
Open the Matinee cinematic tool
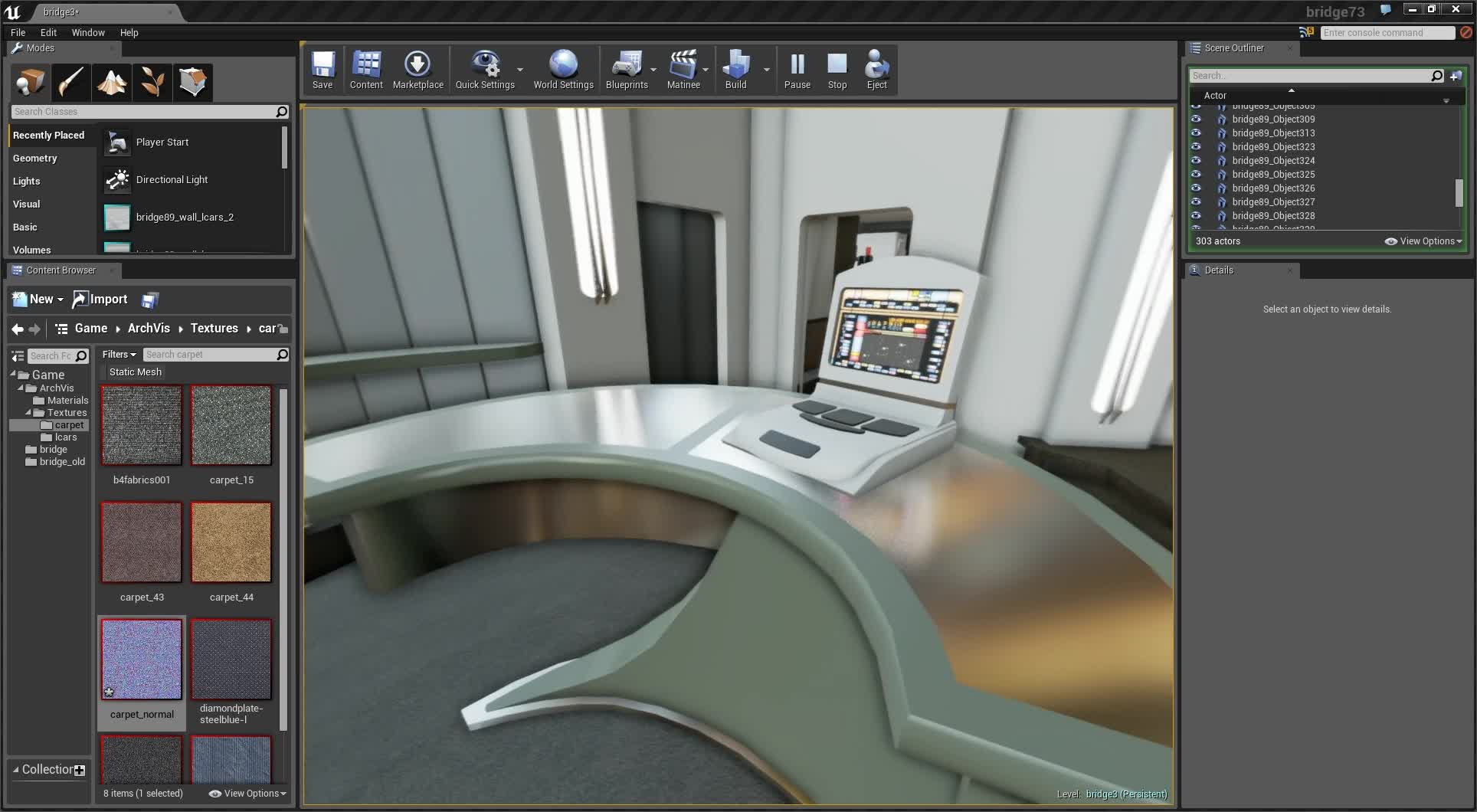click(683, 69)
